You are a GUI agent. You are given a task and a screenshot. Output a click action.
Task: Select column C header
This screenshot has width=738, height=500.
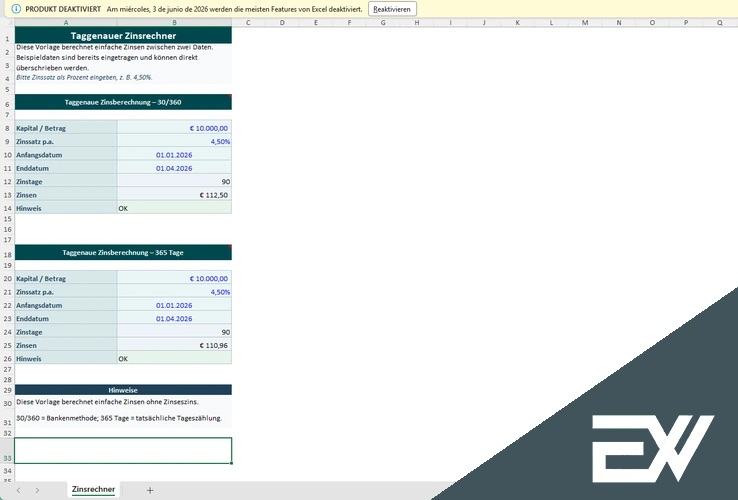pos(248,23)
